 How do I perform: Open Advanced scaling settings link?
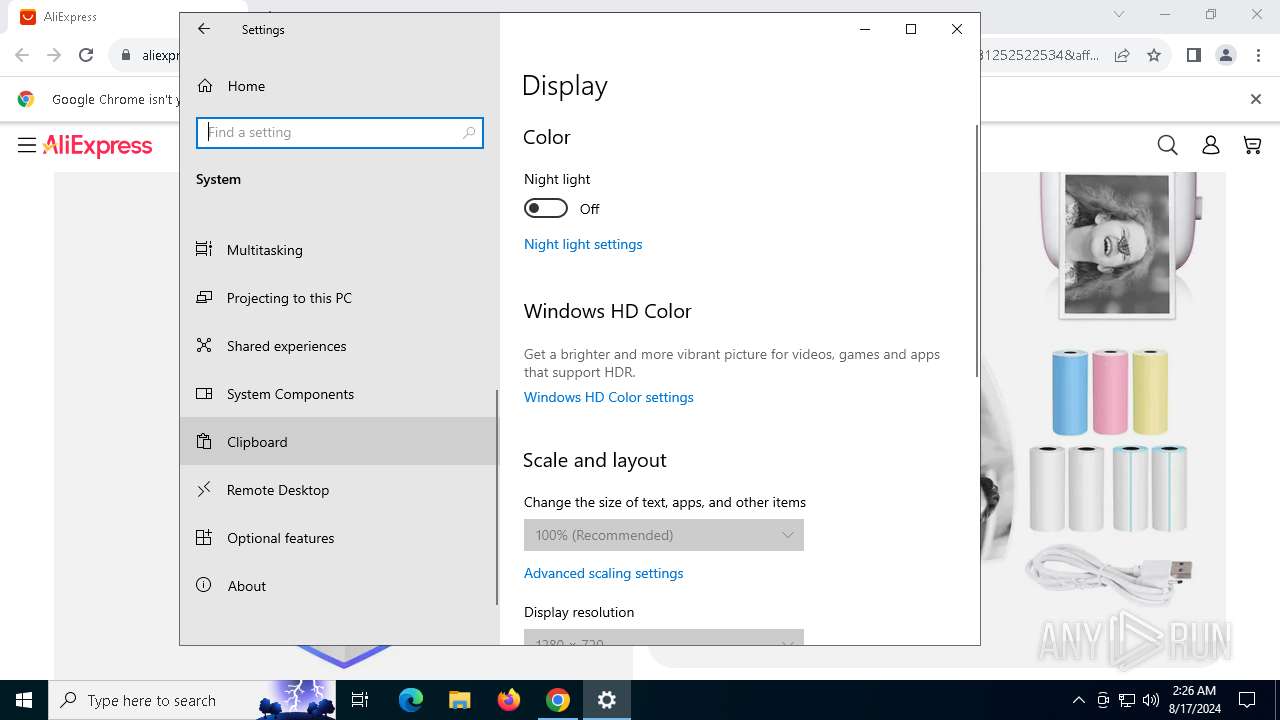tap(604, 573)
